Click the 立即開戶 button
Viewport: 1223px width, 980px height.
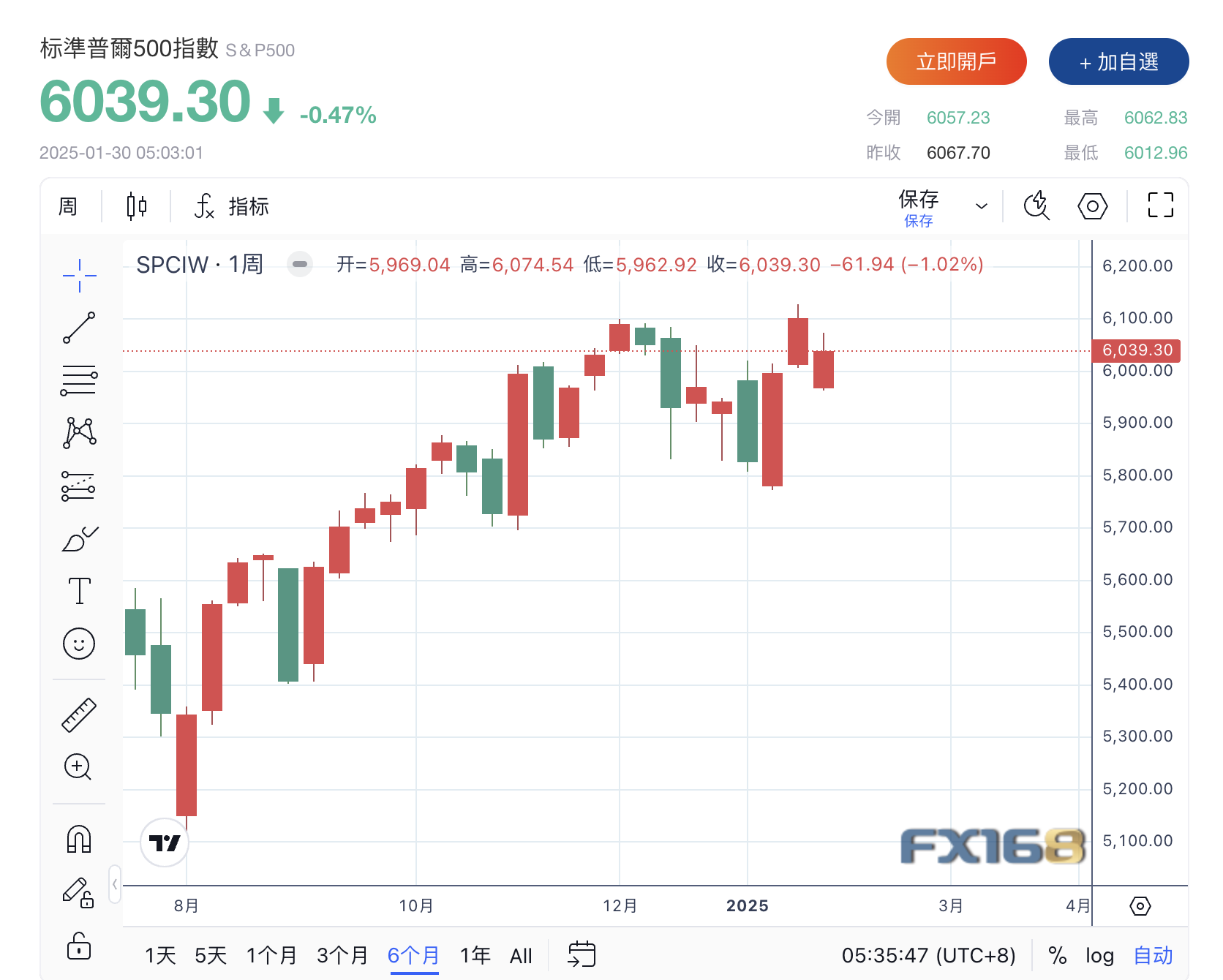[956, 61]
